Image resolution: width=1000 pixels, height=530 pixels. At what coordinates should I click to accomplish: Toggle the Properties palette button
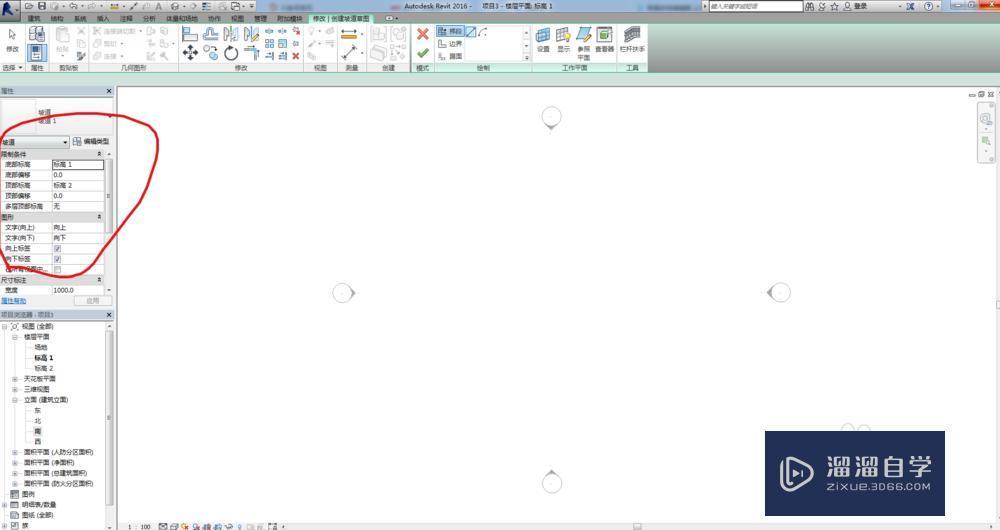[37, 52]
